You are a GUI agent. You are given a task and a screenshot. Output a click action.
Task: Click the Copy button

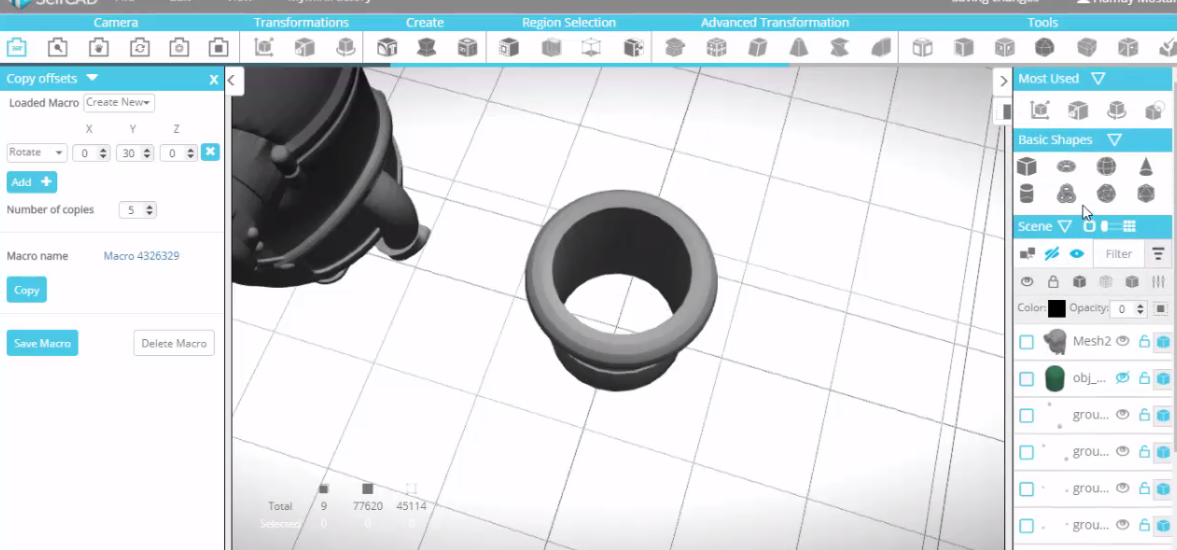point(26,290)
